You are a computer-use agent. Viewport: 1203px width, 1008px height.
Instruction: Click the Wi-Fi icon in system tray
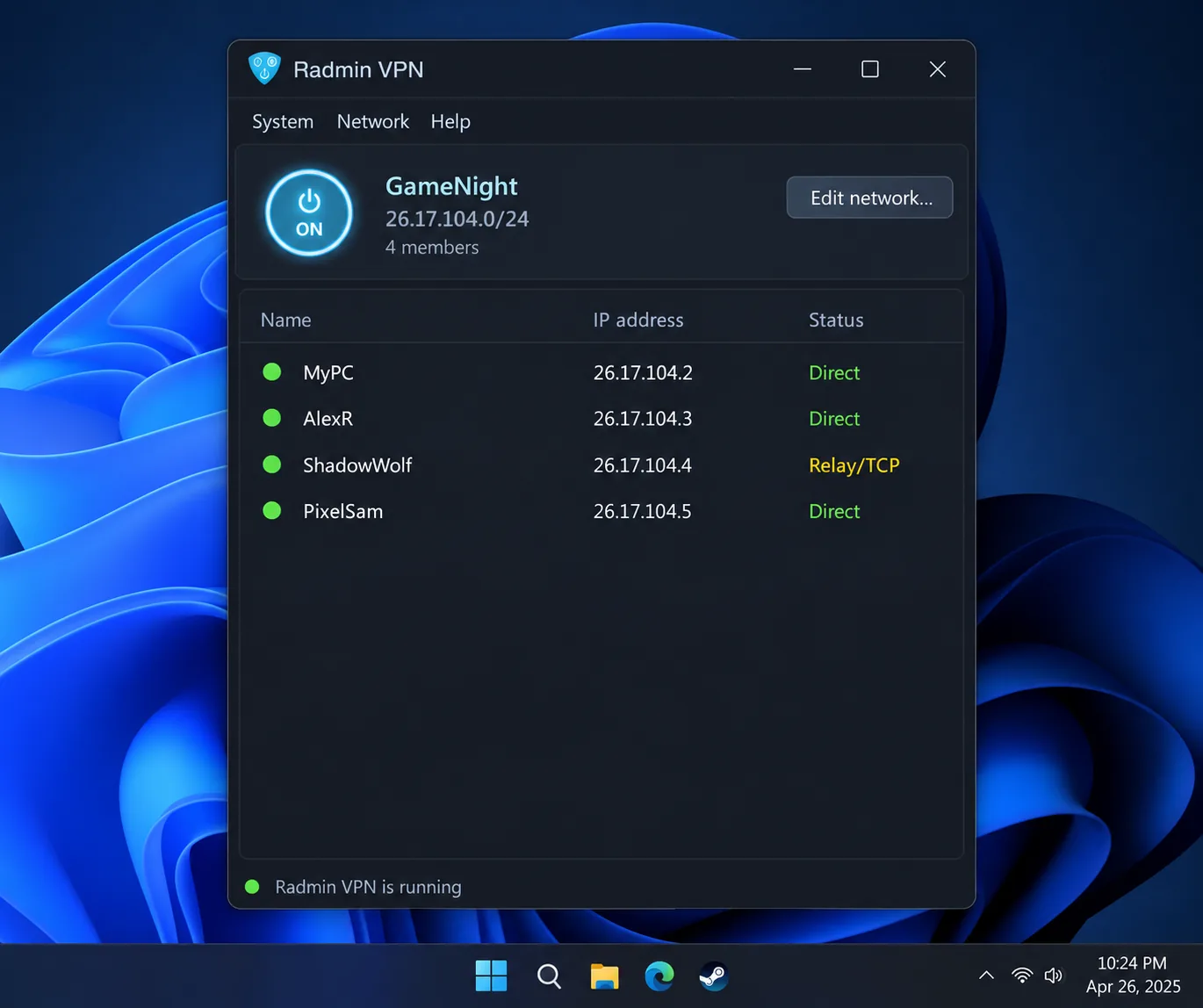pos(1022,976)
